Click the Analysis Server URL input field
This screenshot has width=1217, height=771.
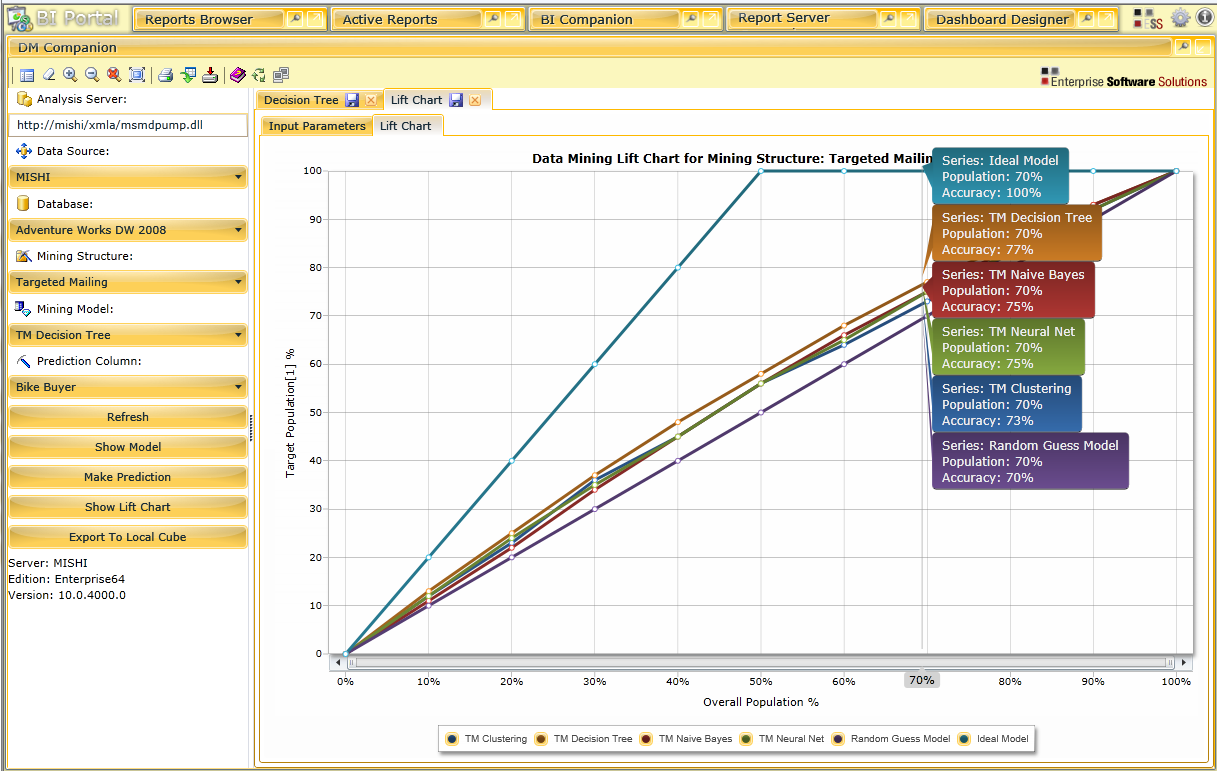point(128,125)
